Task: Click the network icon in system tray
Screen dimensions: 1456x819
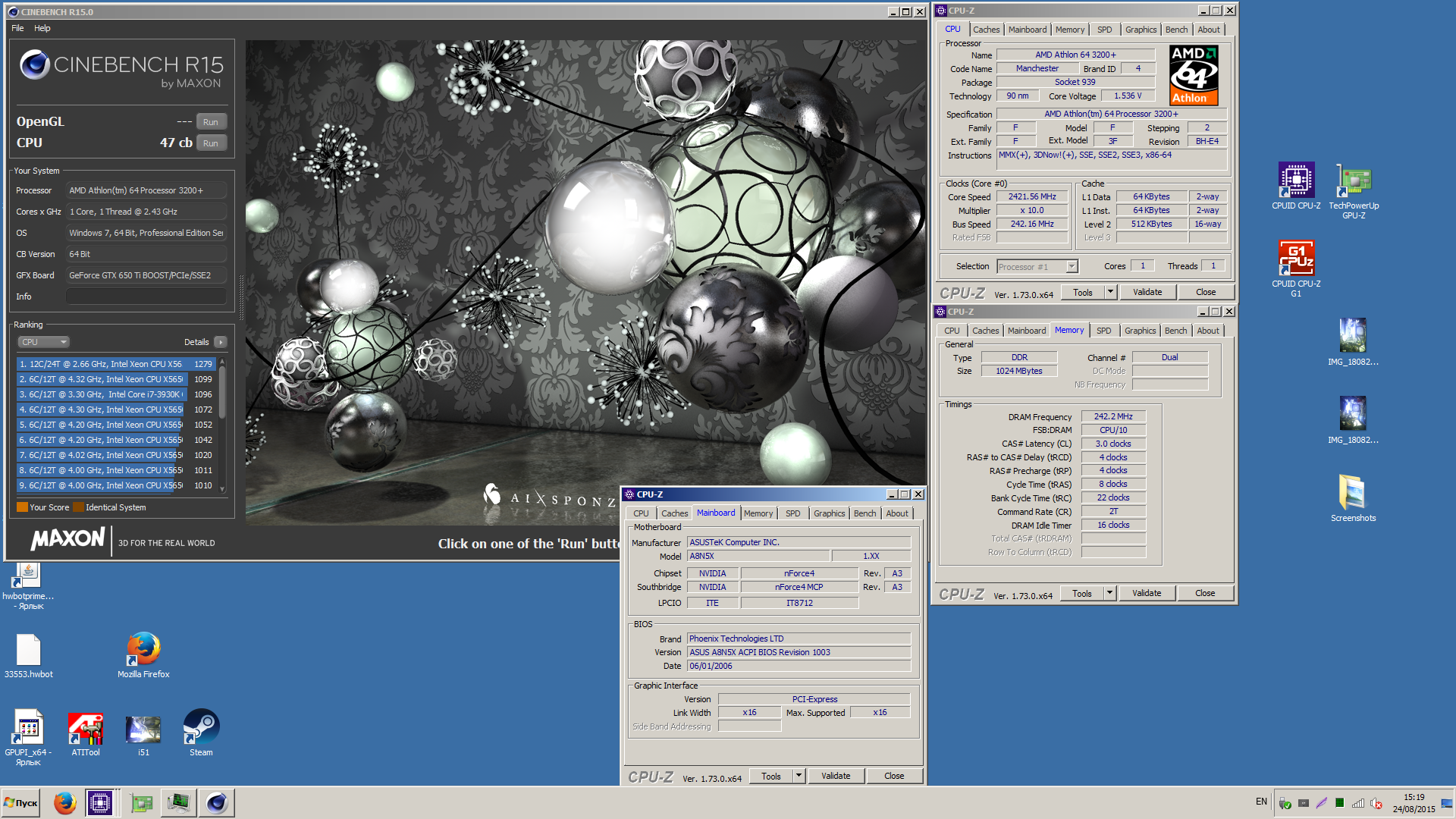Action: tap(1358, 803)
